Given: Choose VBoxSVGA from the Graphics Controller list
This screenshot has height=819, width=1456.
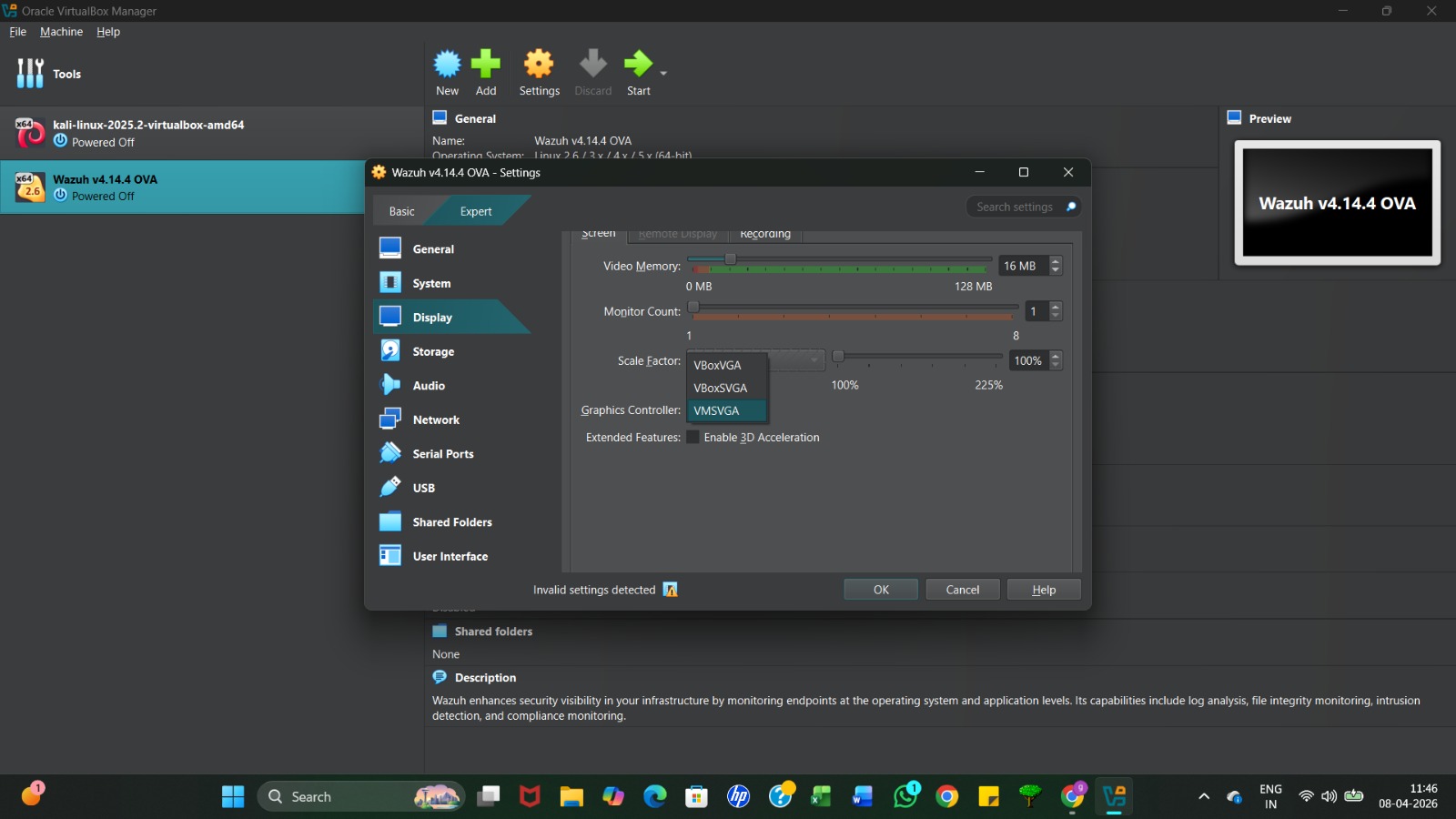Looking at the screenshot, I should pyautogui.click(x=727, y=388).
